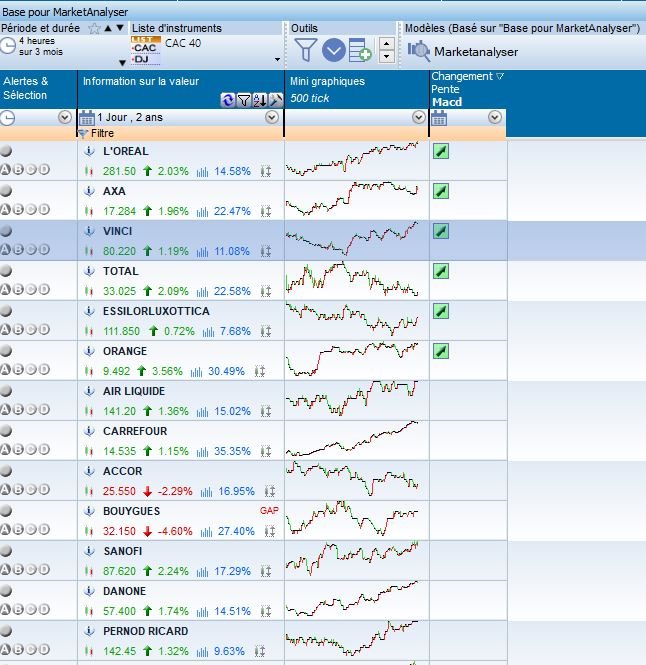Click the candlestick icon in TOTAL row
This screenshot has width=646, height=665.
point(89,291)
